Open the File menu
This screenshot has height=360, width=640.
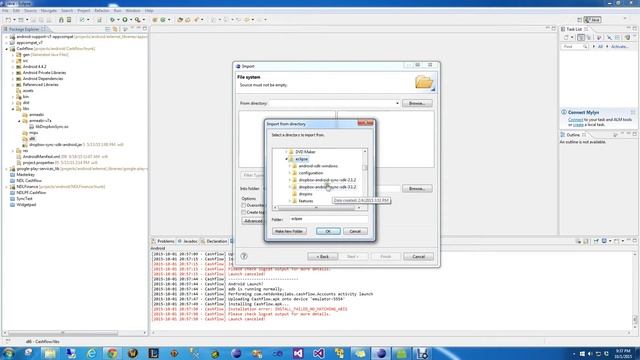tap(5, 11)
